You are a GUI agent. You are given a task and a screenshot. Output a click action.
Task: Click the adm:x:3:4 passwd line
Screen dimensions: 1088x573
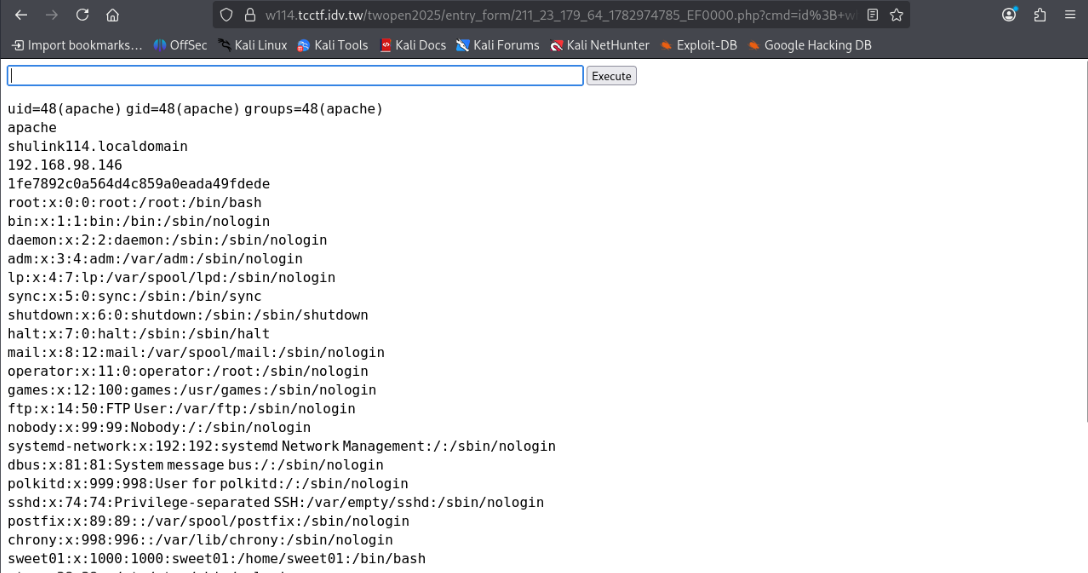coord(155,259)
